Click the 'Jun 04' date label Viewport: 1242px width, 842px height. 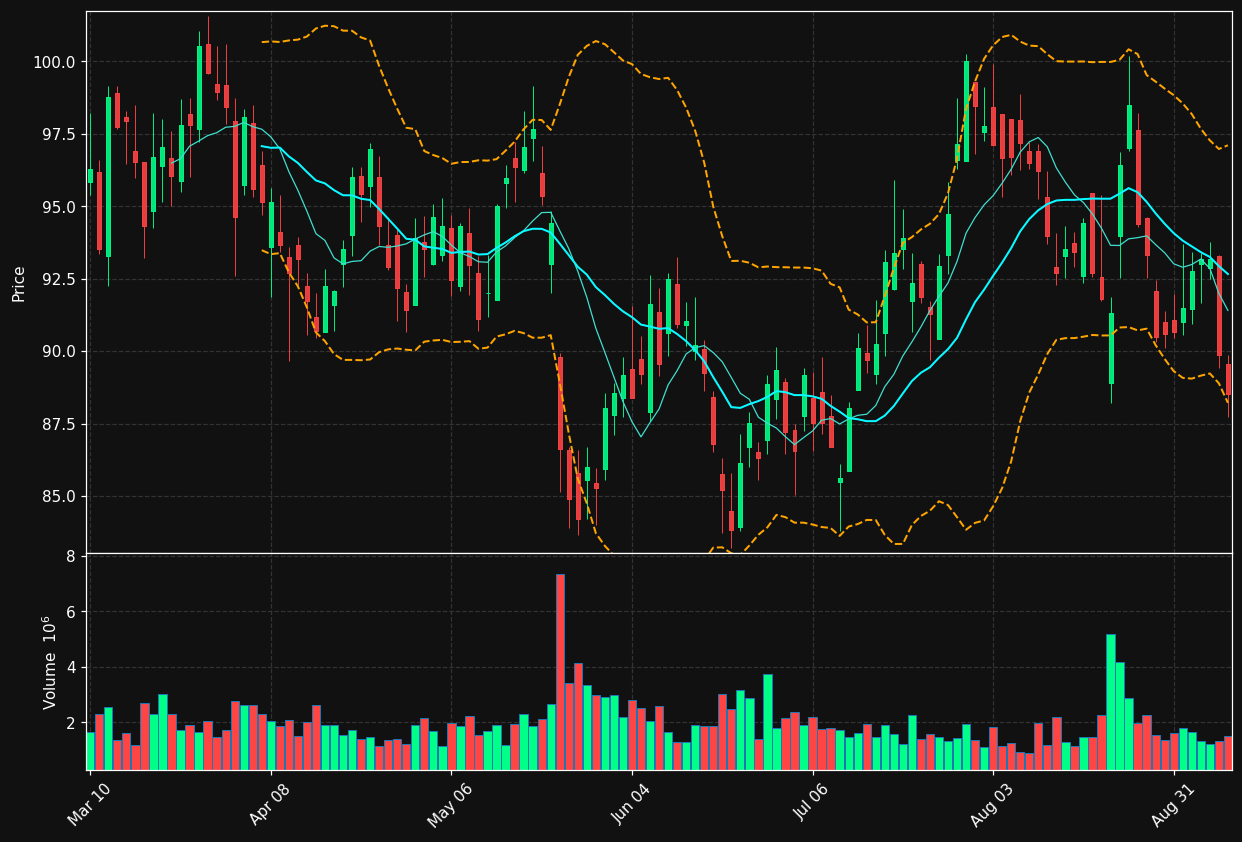click(632, 804)
